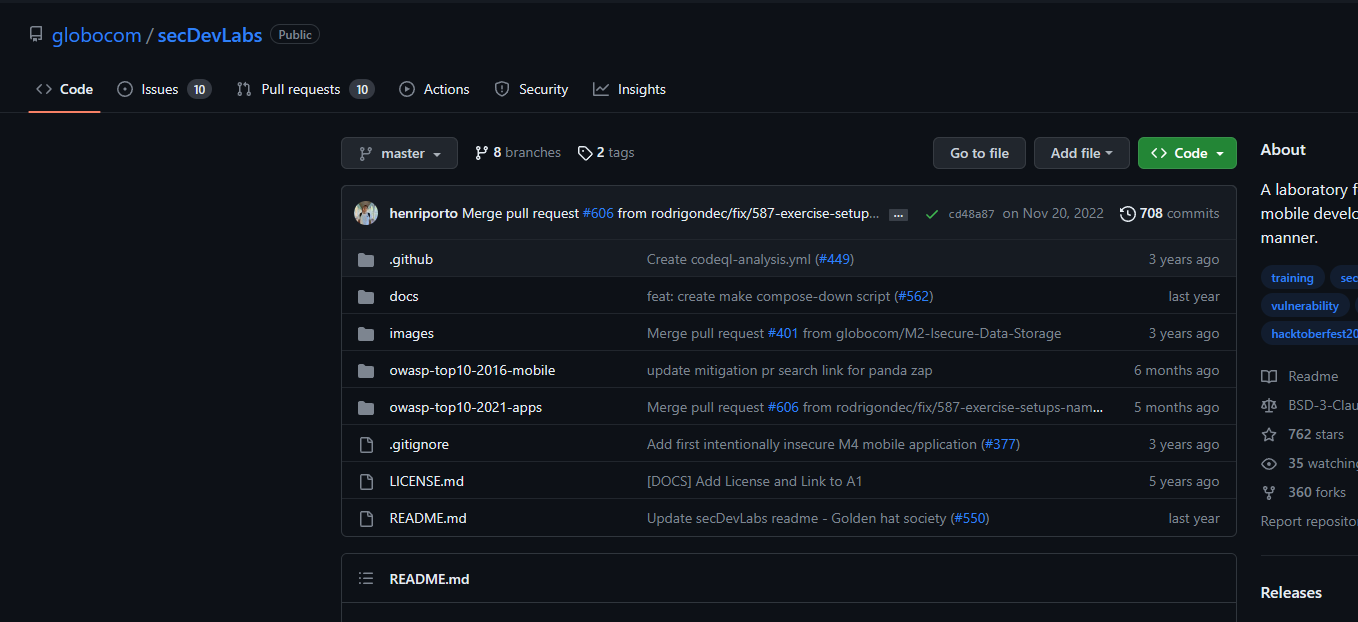Open the images folder

[411, 333]
